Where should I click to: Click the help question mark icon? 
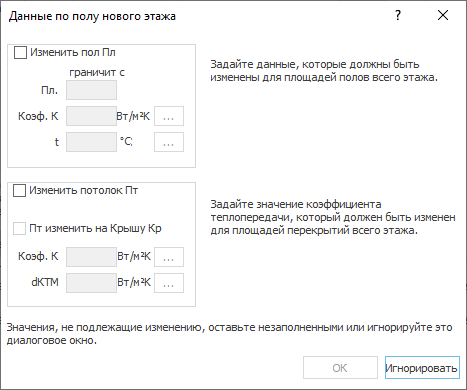(x=398, y=15)
